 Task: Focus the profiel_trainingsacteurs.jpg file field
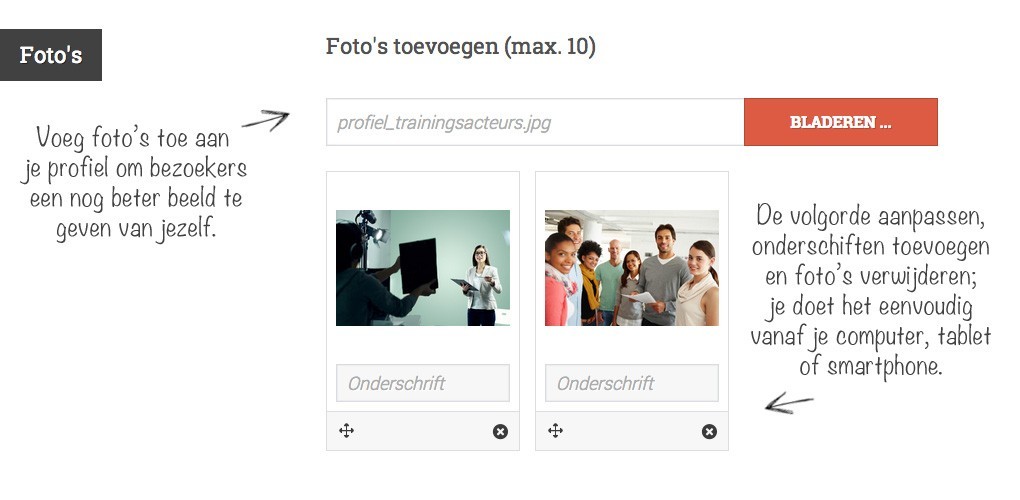coord(535,122)
